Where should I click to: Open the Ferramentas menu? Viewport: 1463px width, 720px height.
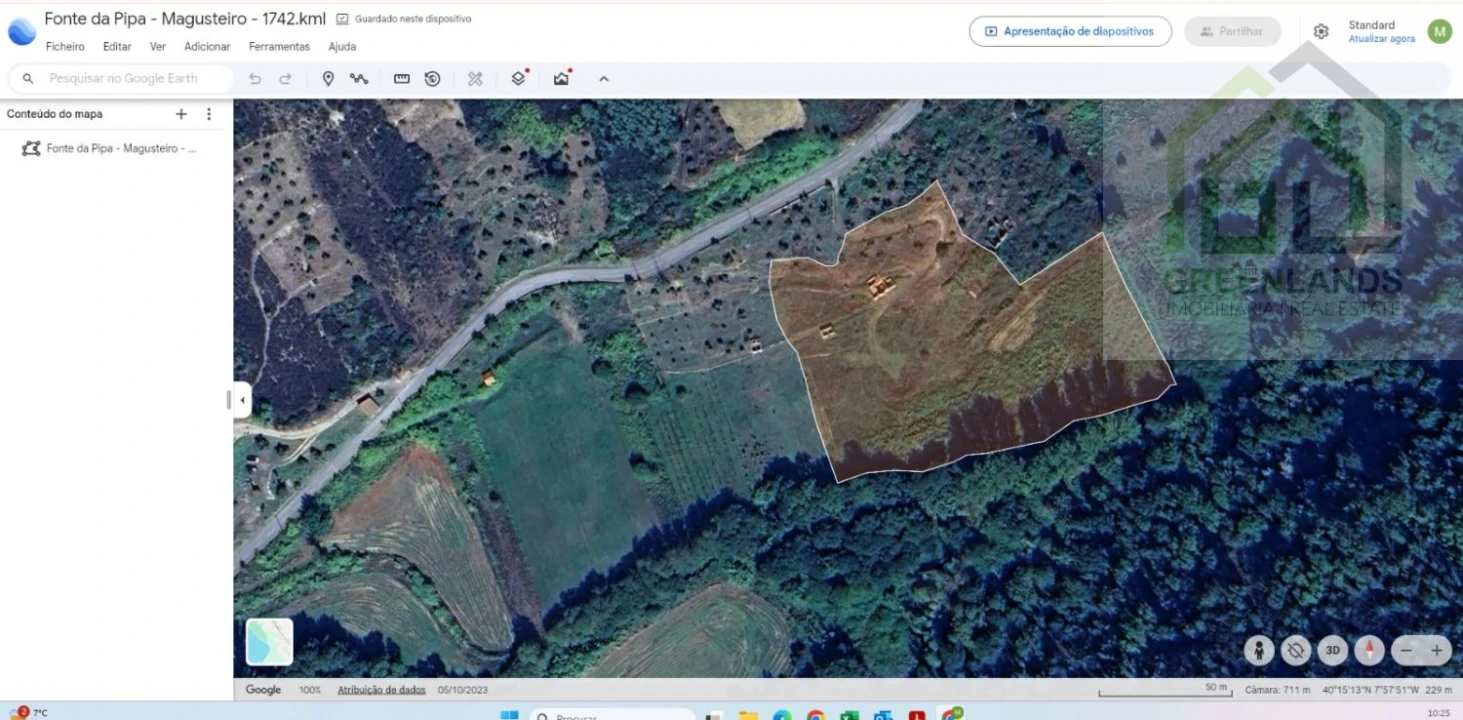pyautogui.click(x=279, y=46)
